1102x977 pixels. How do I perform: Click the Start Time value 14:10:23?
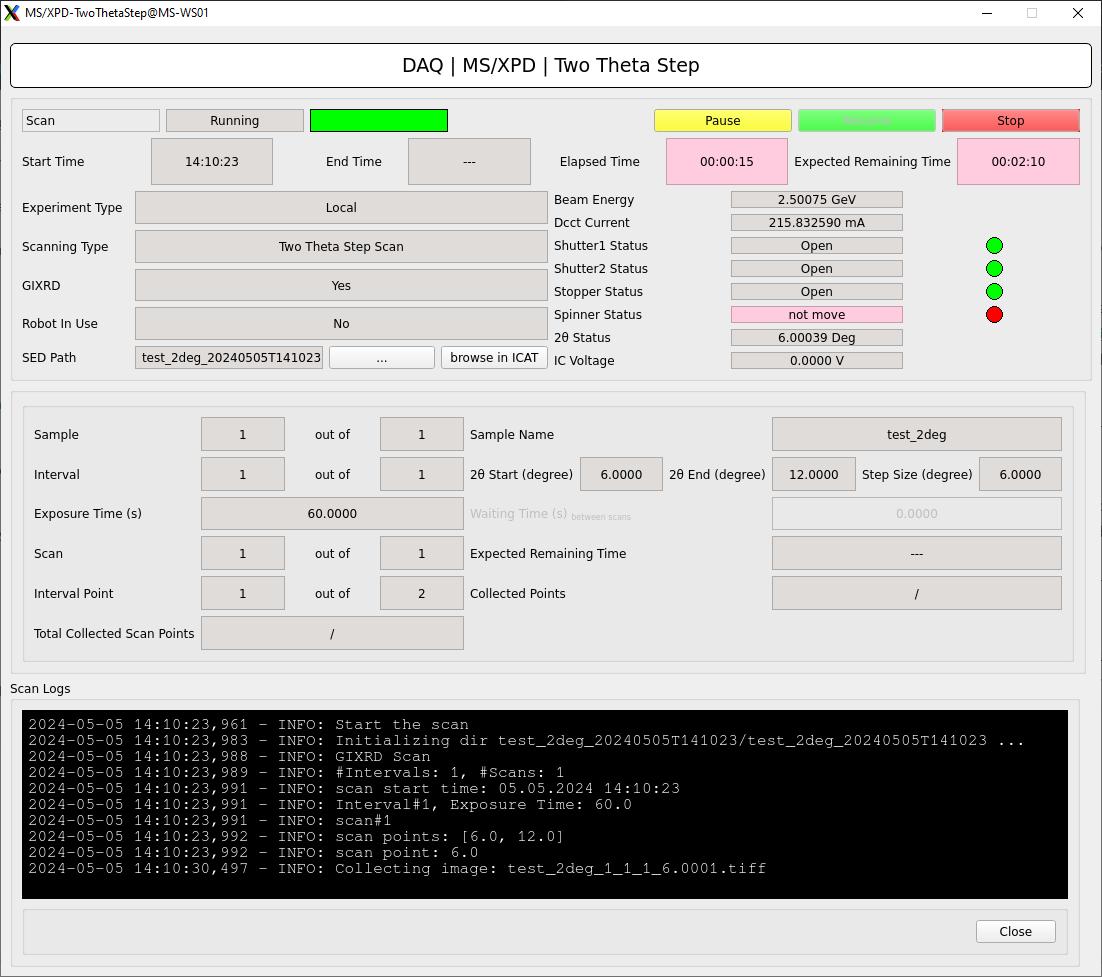[212, 161]
